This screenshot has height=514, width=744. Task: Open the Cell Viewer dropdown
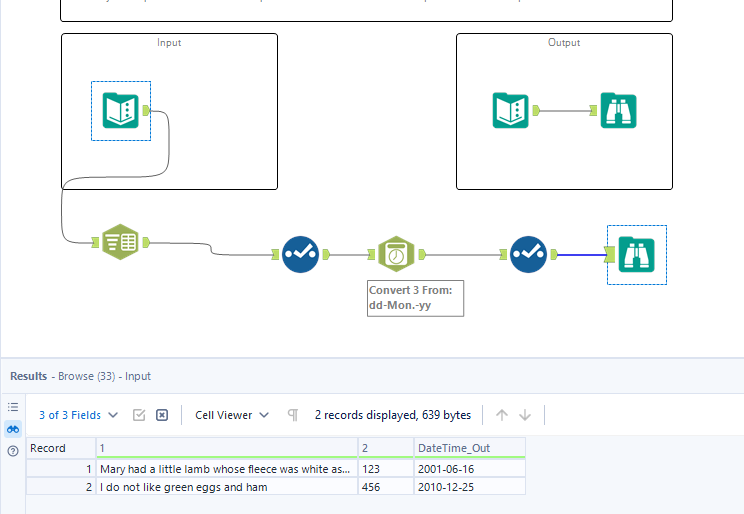coord(232,415)
